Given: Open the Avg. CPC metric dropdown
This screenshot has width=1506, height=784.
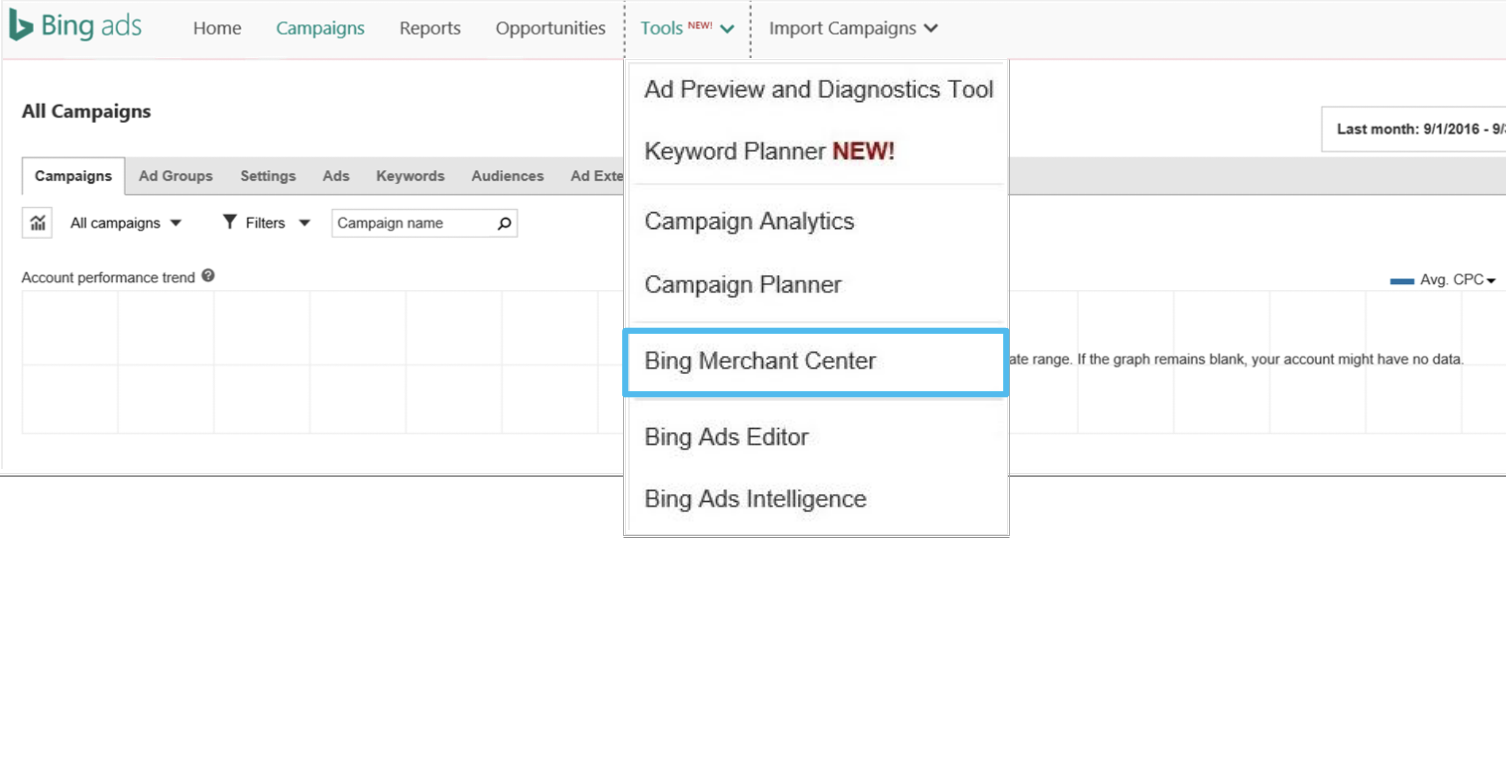Looking at the screenshot, I should coord(1456,280).
